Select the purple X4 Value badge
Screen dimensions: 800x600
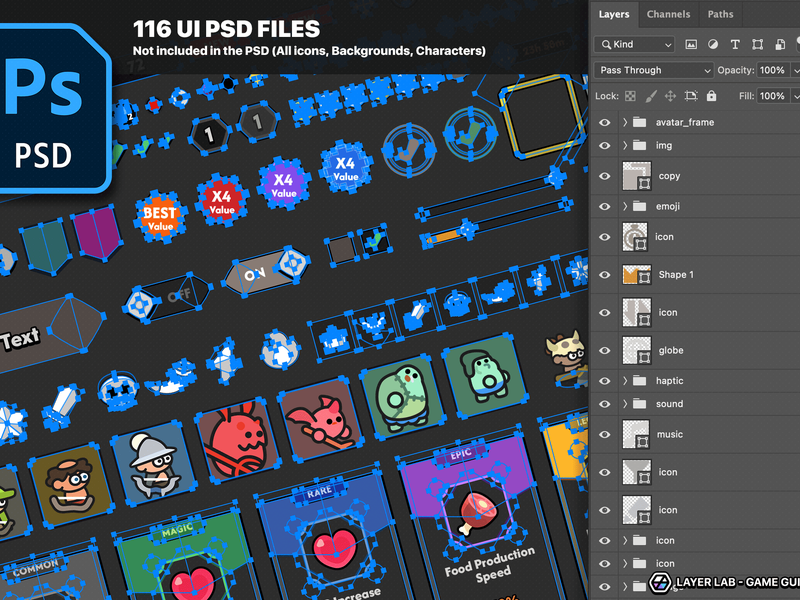click(x=284, y=185)
